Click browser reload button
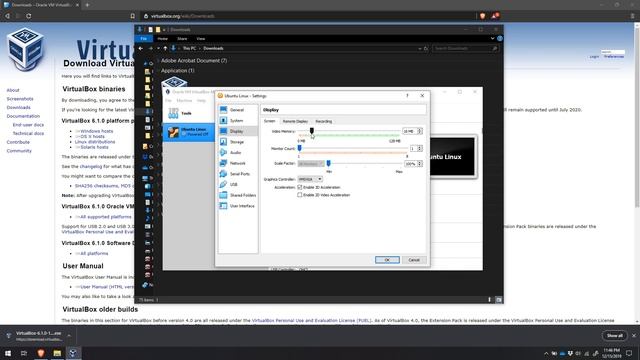Screen dimensions: 640x360 (x=29, y=16)
